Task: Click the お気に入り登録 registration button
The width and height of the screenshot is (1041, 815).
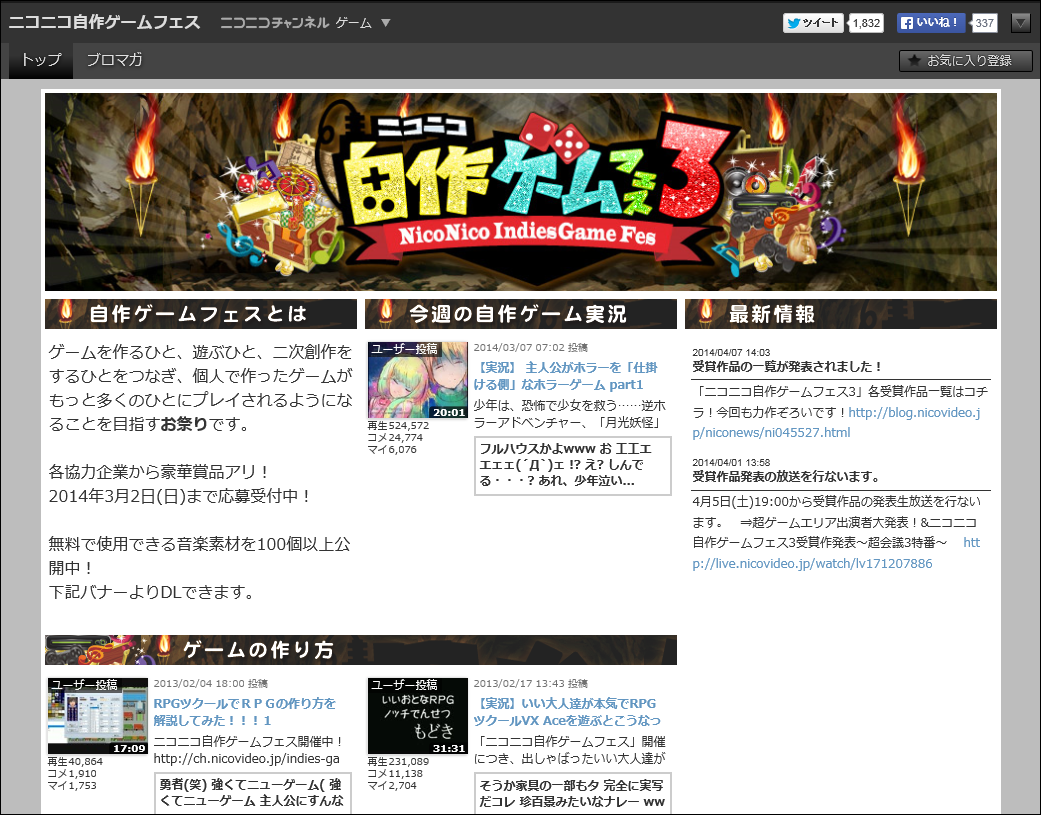Action: pos(965,60)
